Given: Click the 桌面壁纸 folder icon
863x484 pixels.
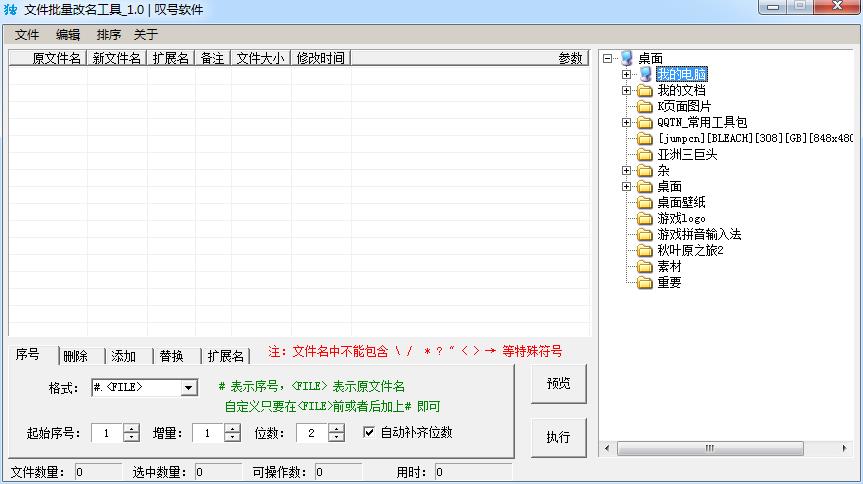Looking at the screenshot, I should (x=645, y=202).
